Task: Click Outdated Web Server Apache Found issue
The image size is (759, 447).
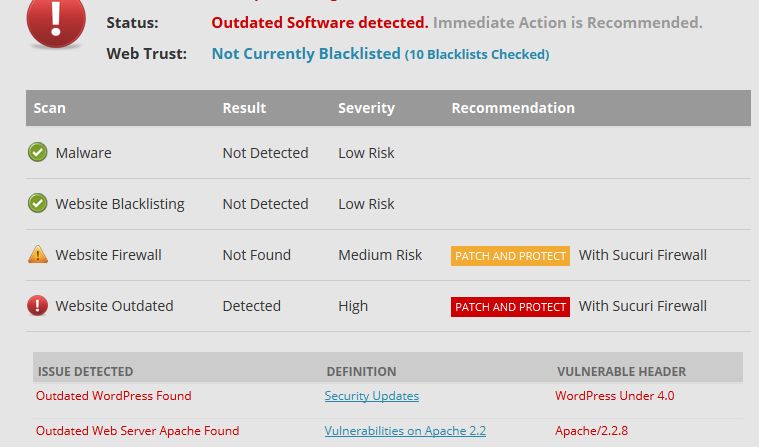Action: click(137, 431)
